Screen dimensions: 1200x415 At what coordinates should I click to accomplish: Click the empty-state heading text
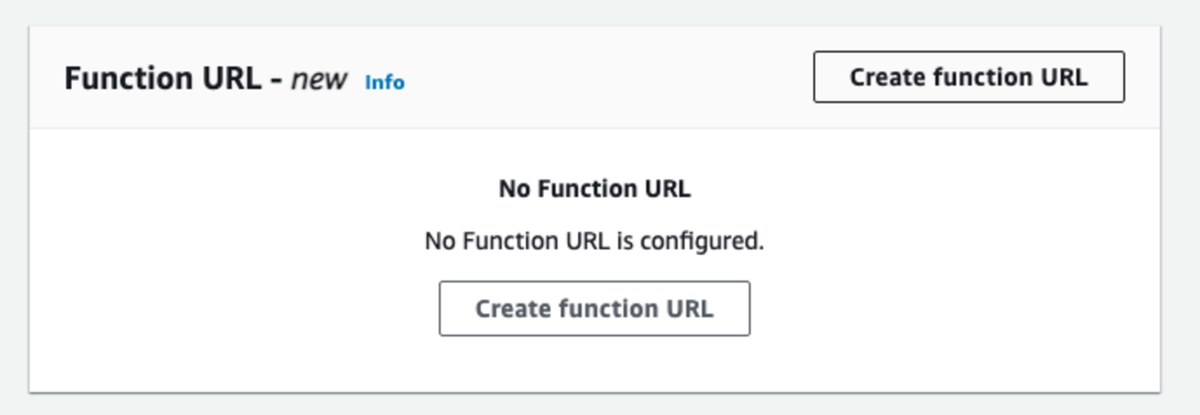(594, 188)
